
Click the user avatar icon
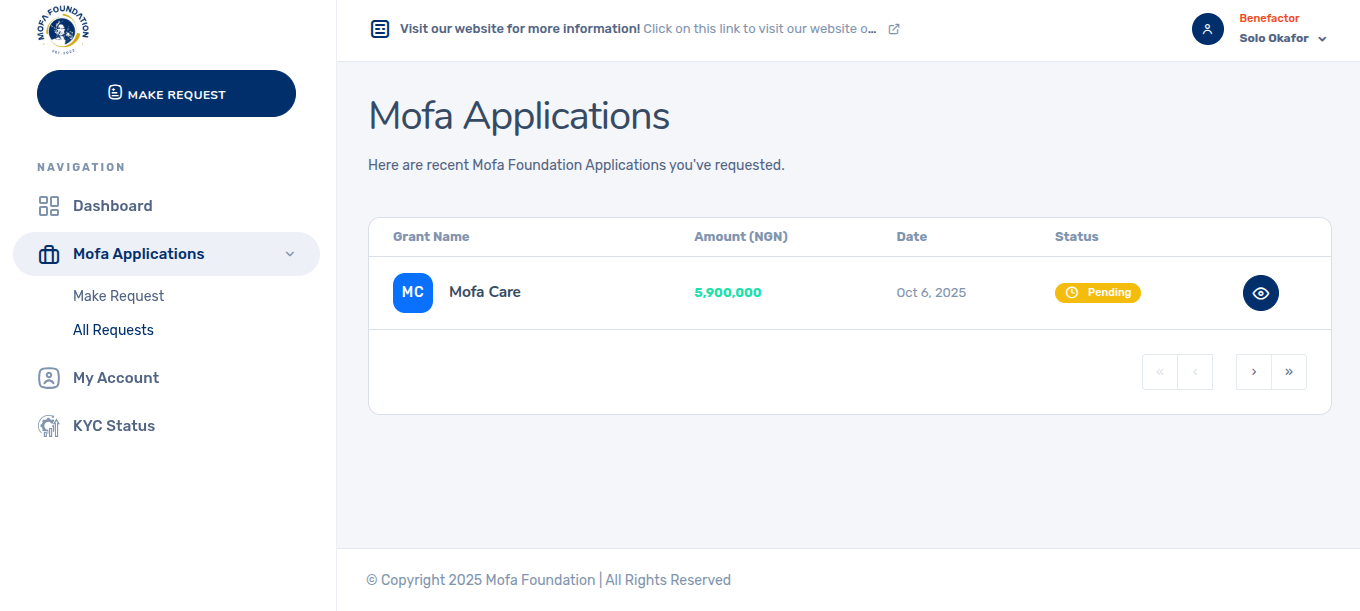coord(1208,29)
